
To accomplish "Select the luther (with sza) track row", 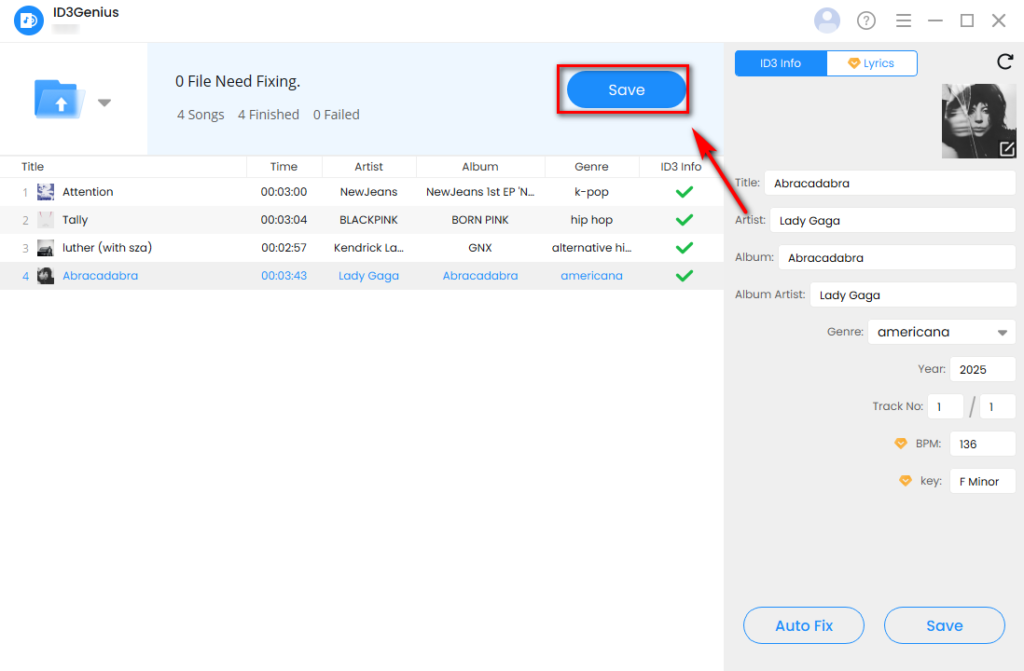I will pos(300,247).
